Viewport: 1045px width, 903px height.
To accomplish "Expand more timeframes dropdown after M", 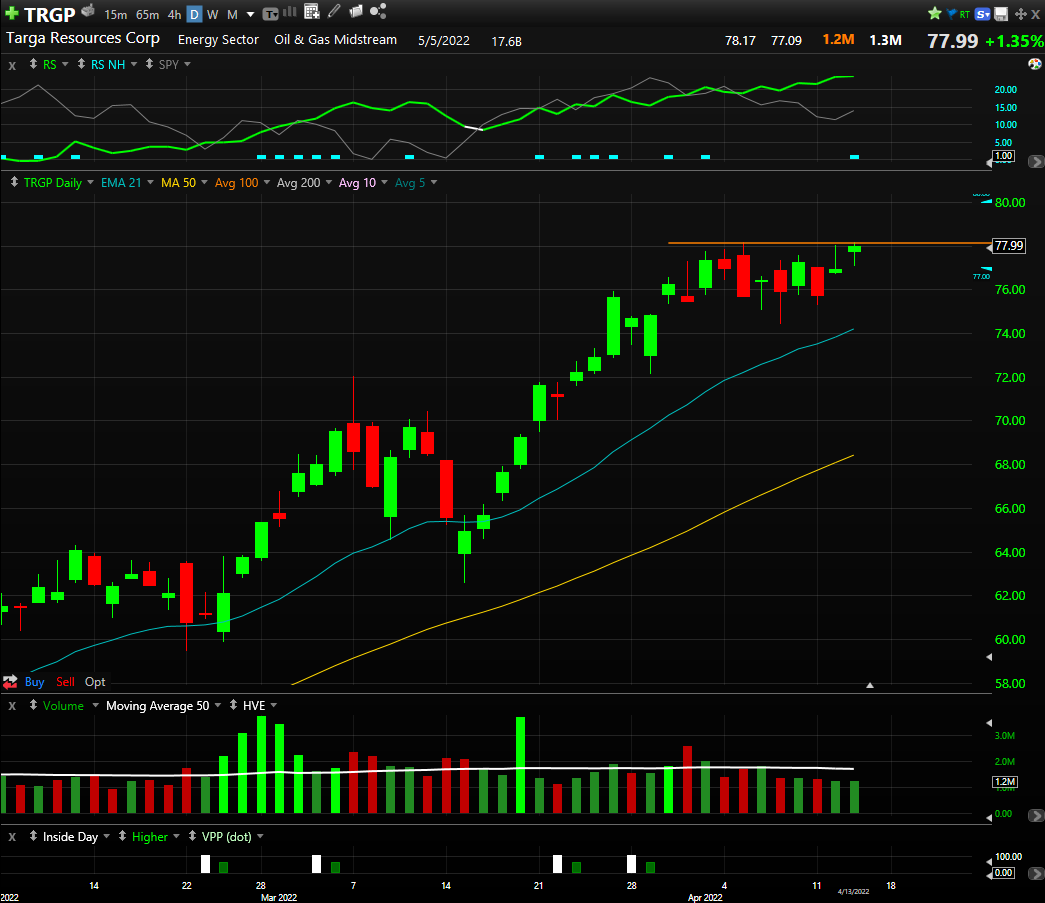I will click(x=251, y=15).
